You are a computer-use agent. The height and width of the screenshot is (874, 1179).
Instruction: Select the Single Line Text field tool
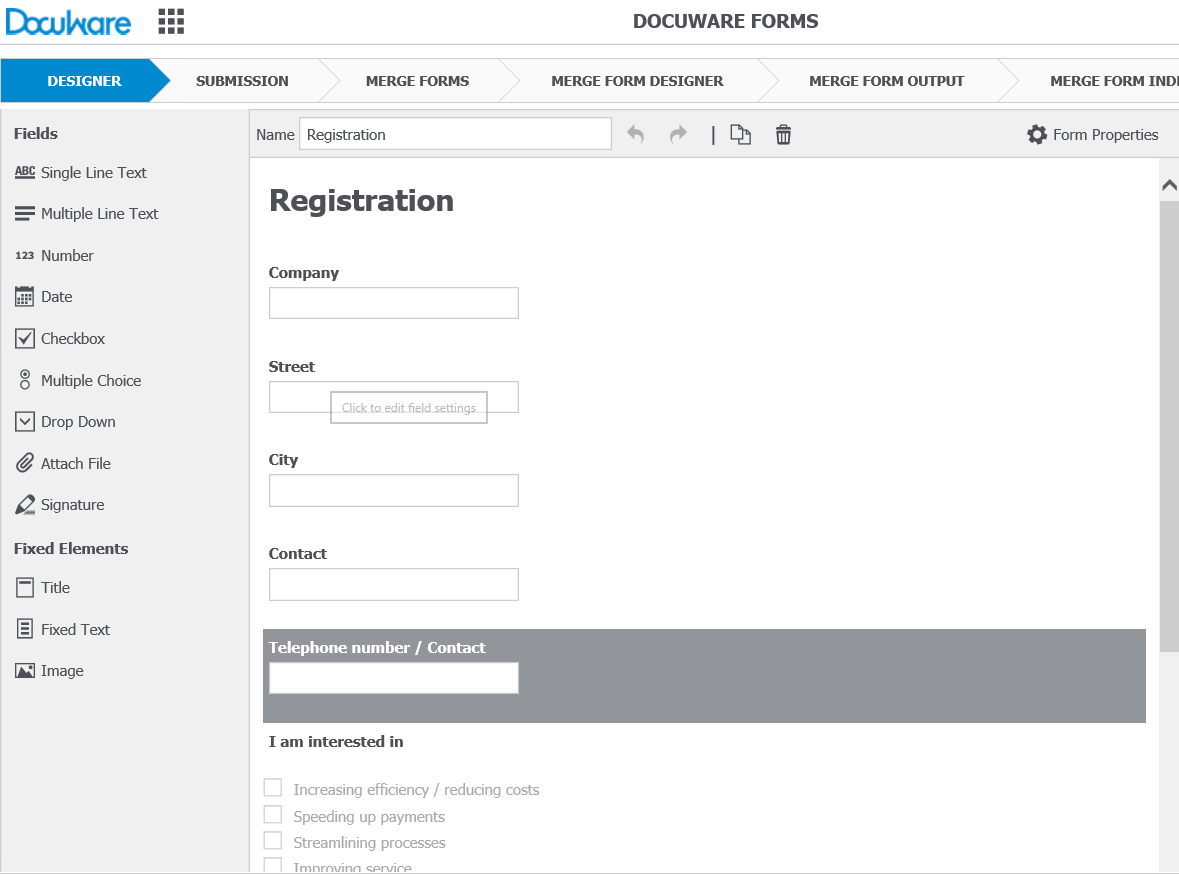[x=93, y=172]
